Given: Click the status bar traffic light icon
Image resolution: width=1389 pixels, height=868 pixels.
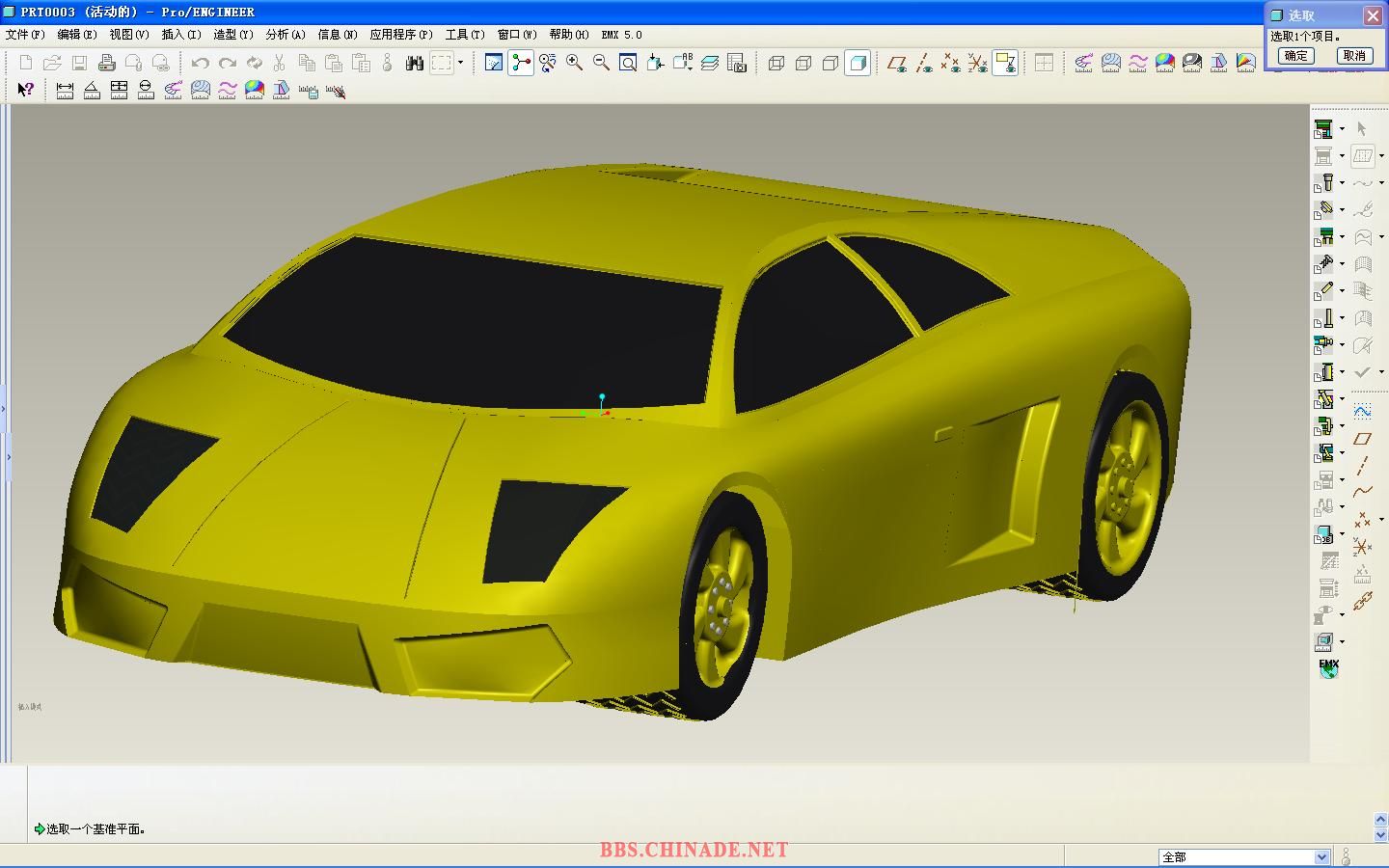Looking at the screenshot, I should (x=1347, y=856).
